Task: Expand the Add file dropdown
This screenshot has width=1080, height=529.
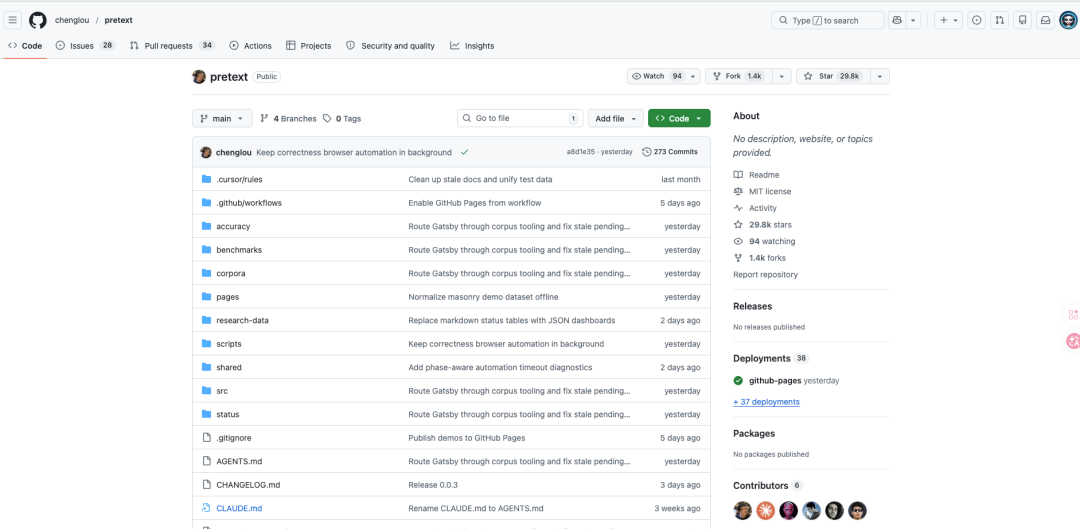Action: click(616, 118)
